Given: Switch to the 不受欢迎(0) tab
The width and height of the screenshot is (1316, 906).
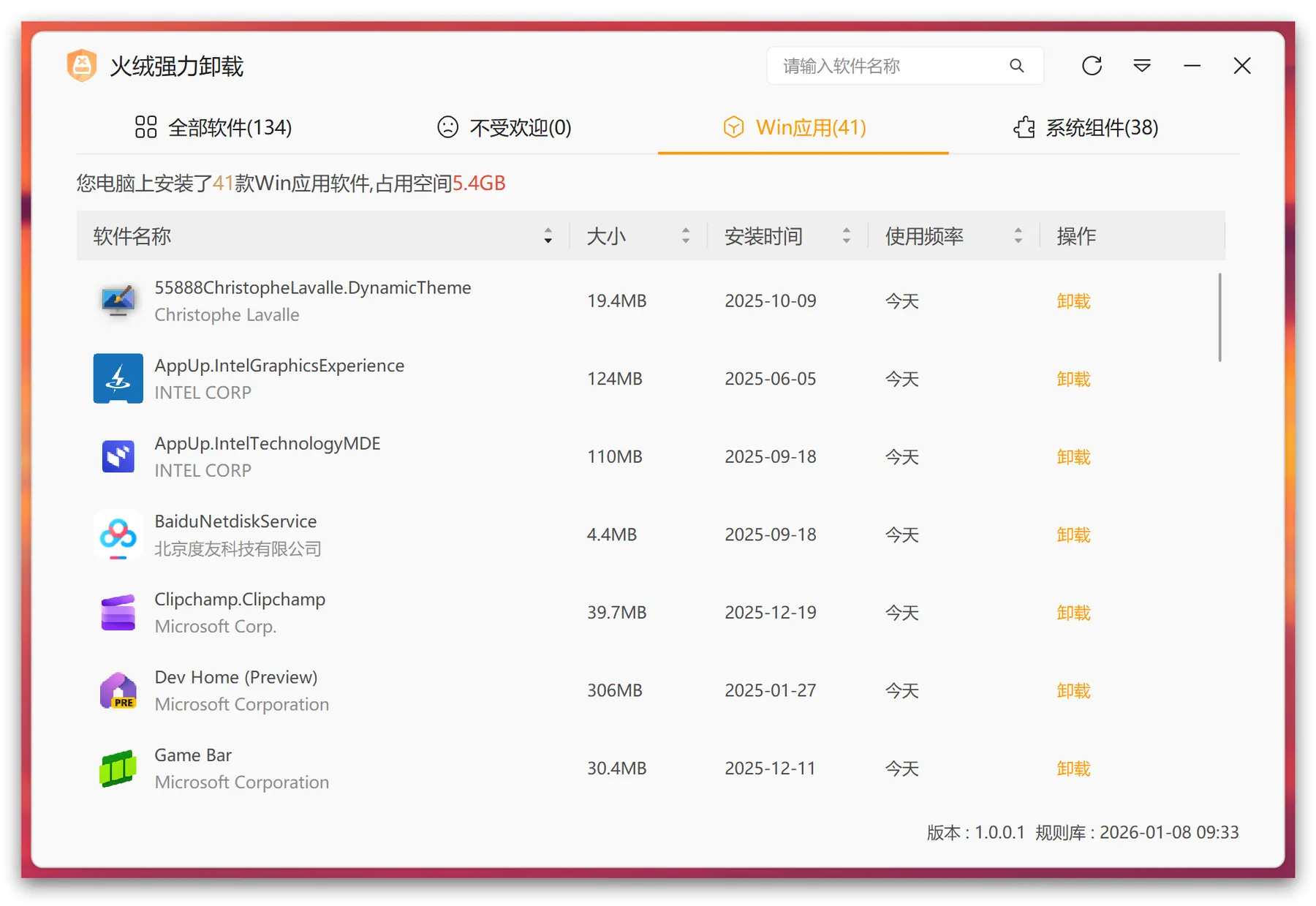Looking at the screenshot, I should click(x=504, y=127).
